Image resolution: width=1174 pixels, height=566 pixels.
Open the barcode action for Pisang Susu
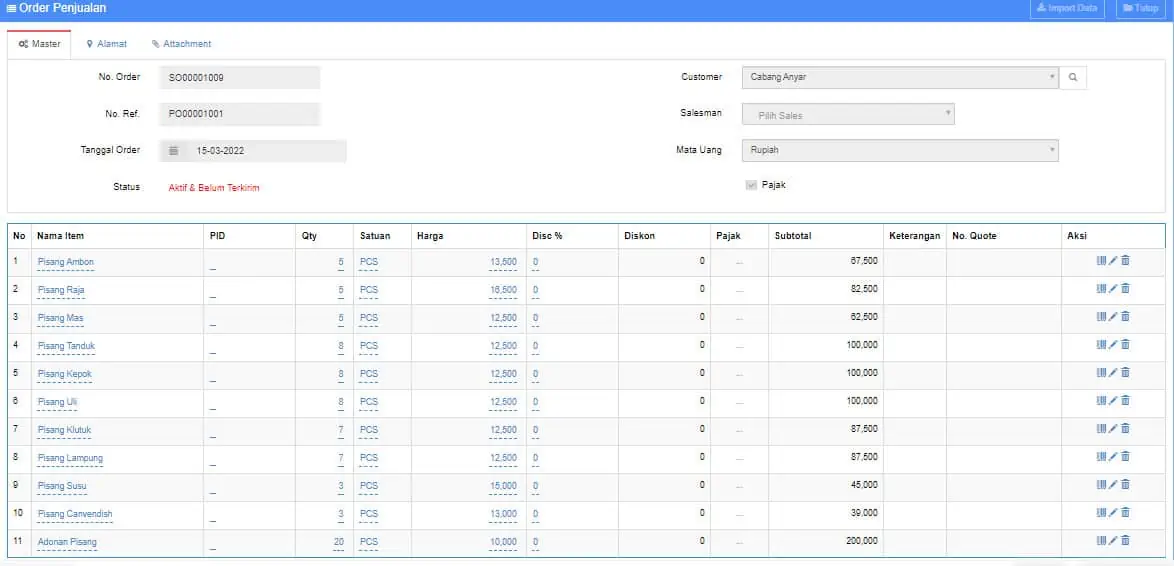1101,485
